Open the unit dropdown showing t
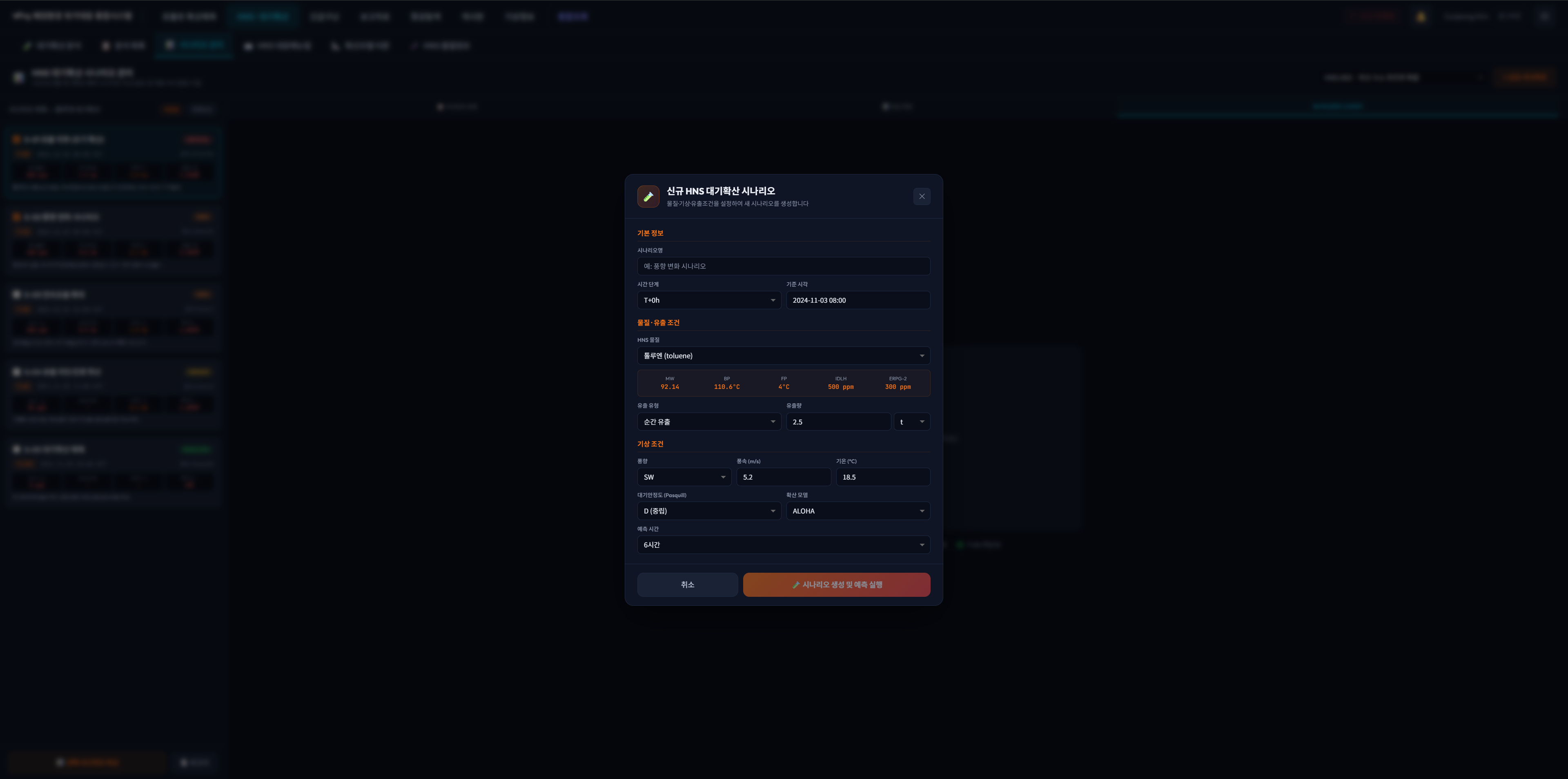This screenshot has height=779, width=1568. pyautogui.click(x=911, y=422)
